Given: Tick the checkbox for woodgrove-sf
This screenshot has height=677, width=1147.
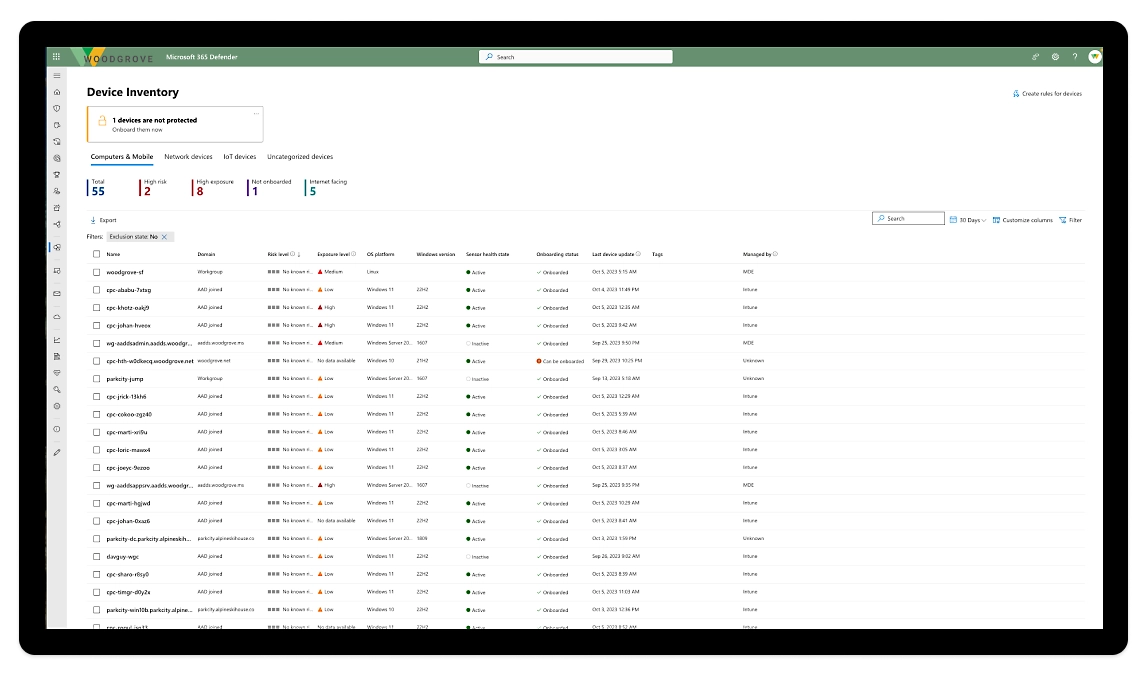Looking at the screenshot, I should (96, 272).
